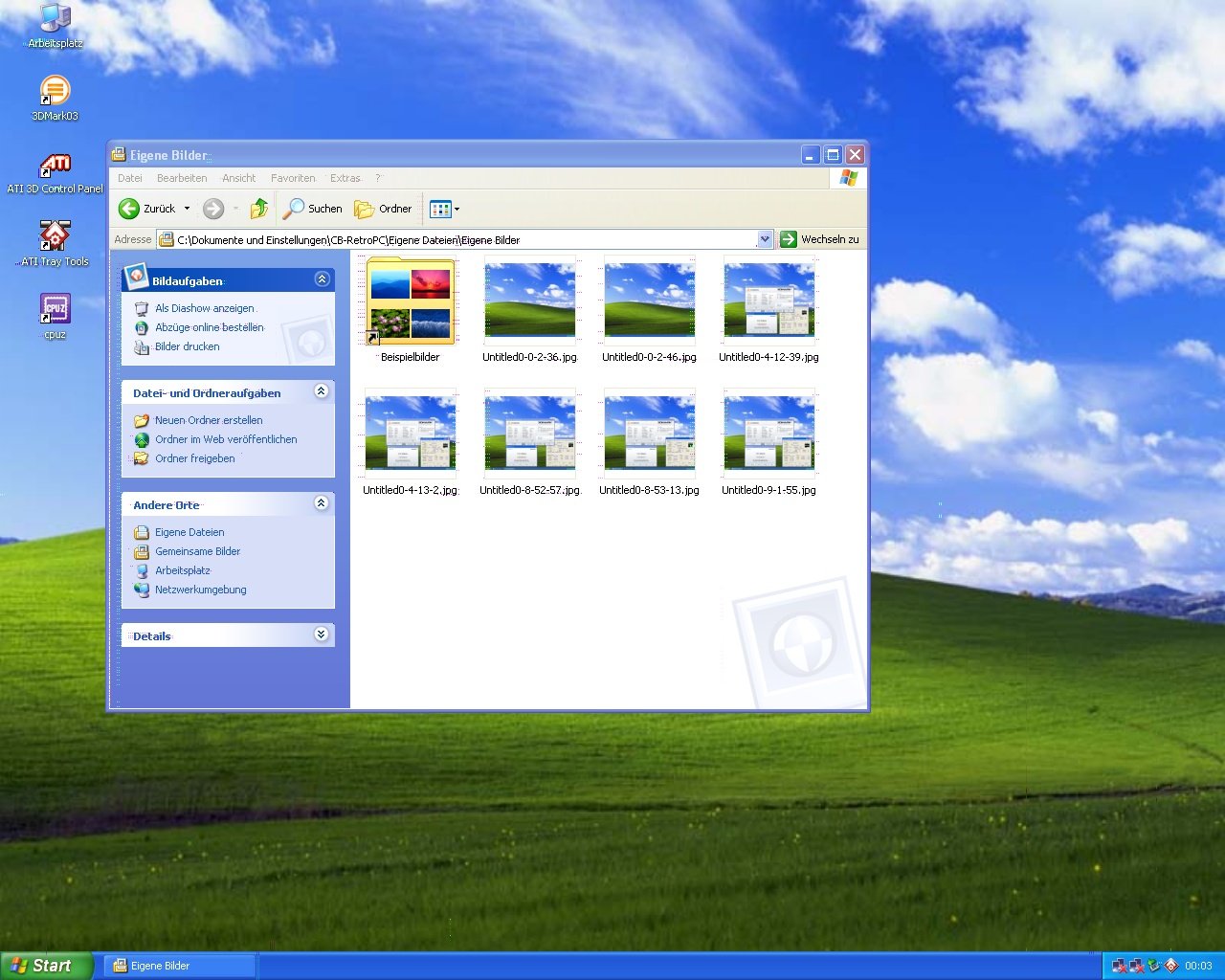Collapse the Datei- und Ordneraufgaben panel
Screen dimensions: 1225x980
322,391
